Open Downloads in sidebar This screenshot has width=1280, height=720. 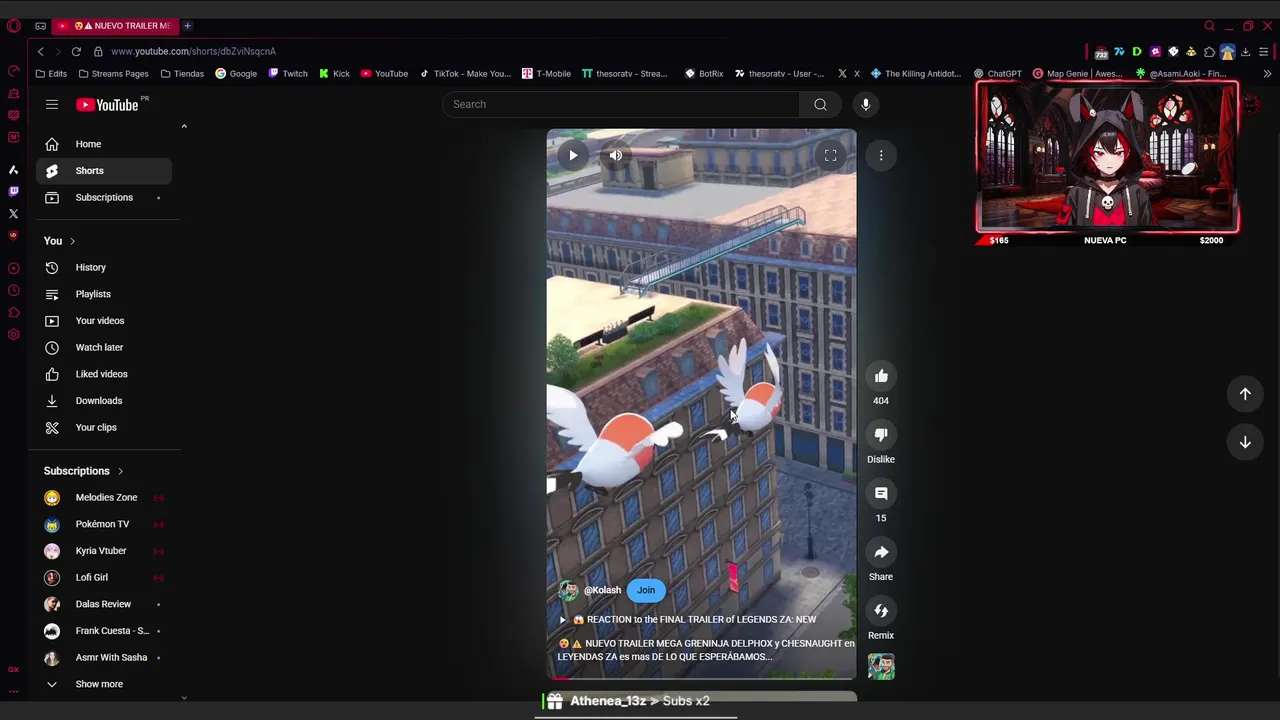(104, 400)
